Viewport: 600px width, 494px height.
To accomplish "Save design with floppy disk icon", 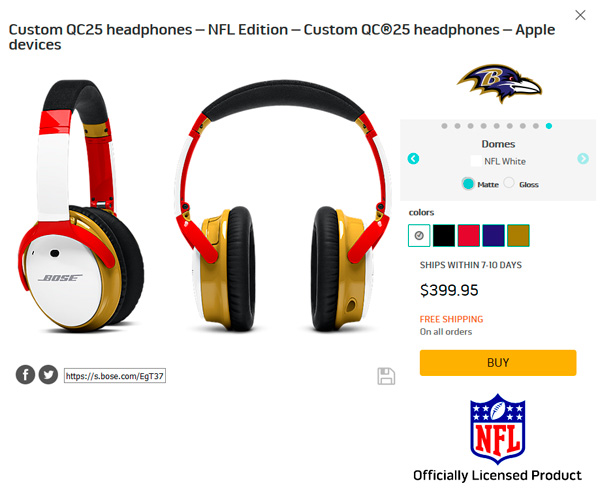I will click(386, 376).
